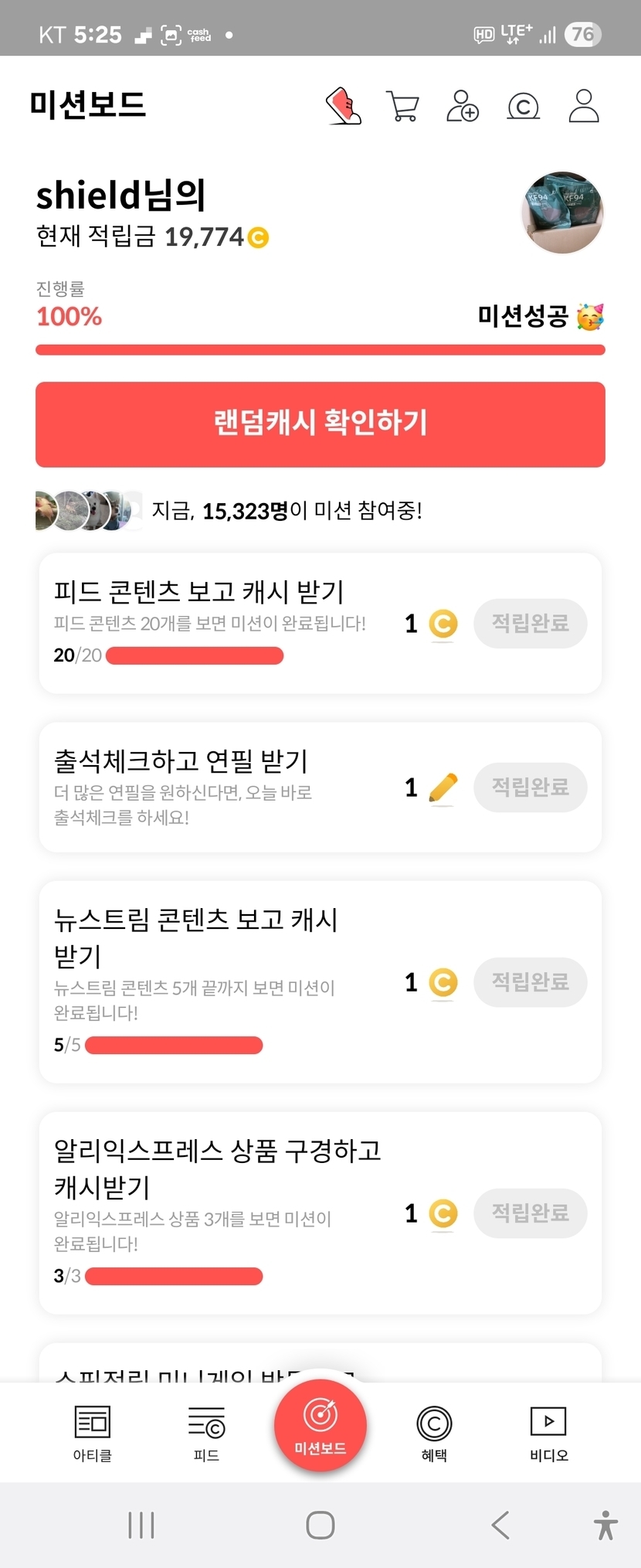Switch to the 아티클 tab
This screenshot has width=641, height=1568.
pos(93,1433)
